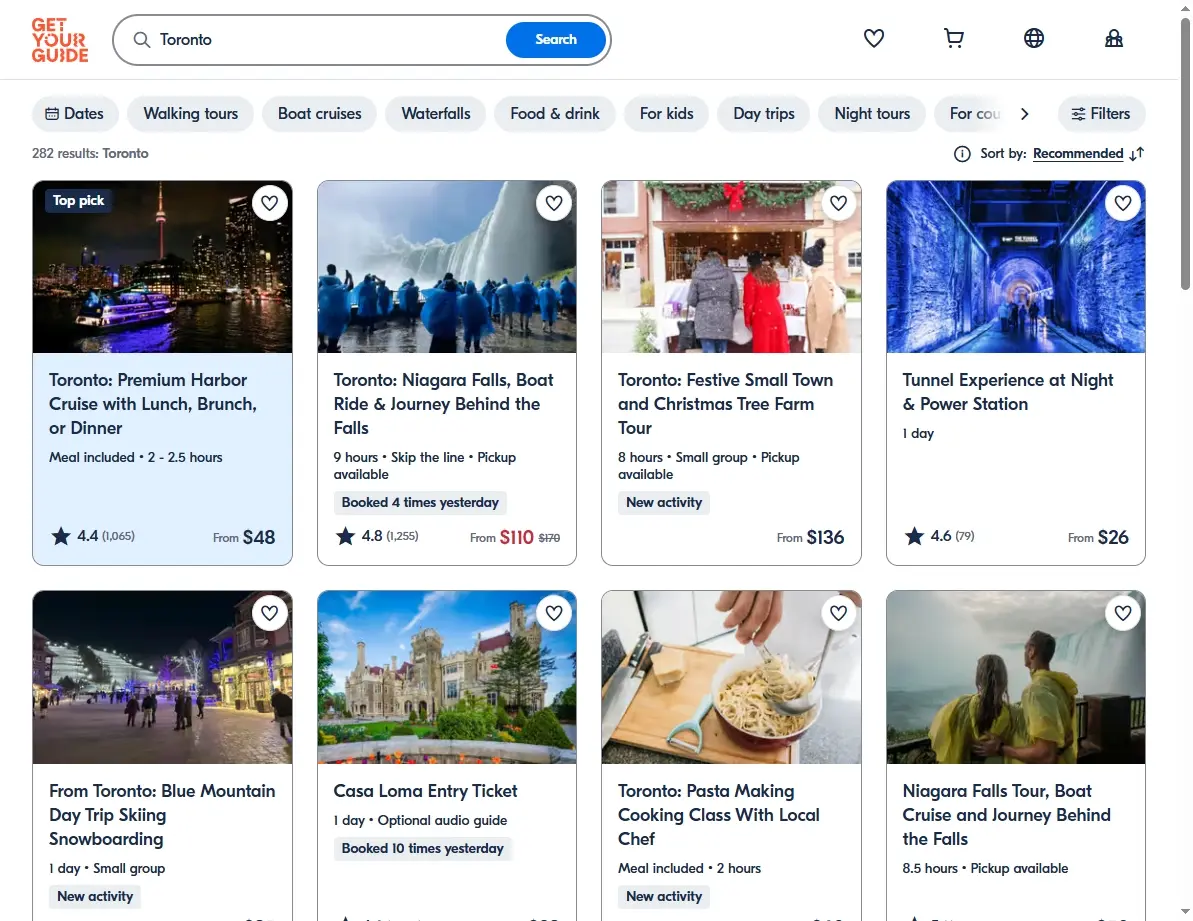This screenshot has width=1193, height=921.
Task: Open From Toronto: Blue Mountain Day Trip title
Action: pos(162,815)
